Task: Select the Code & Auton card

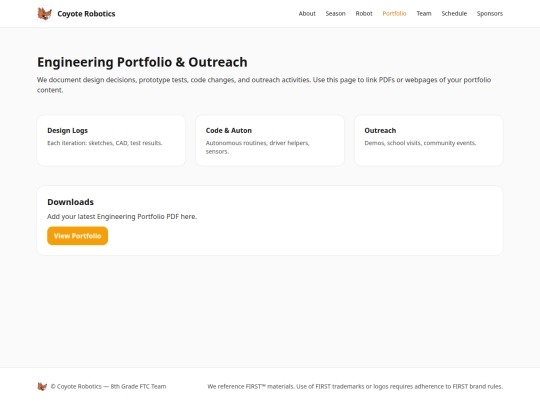Action: (x=270, y=141)
